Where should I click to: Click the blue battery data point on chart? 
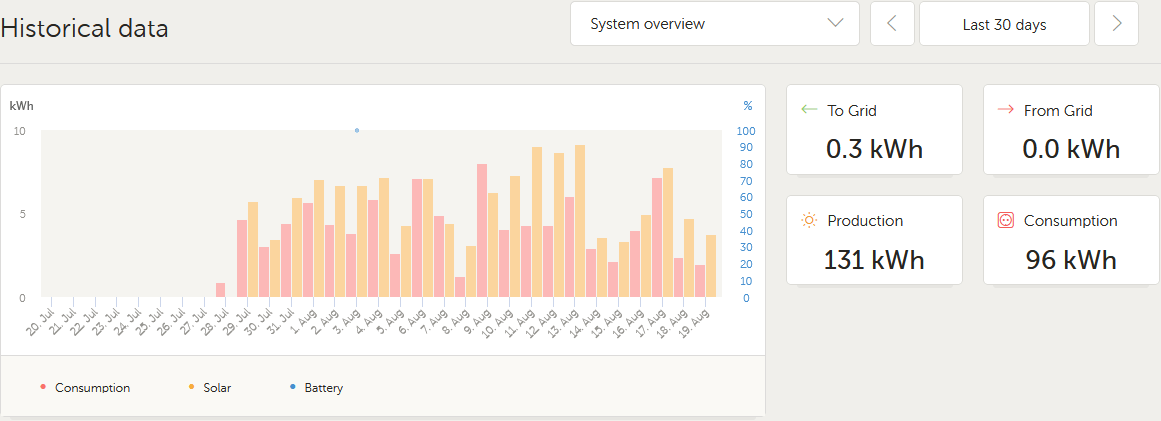pos(357,130)
